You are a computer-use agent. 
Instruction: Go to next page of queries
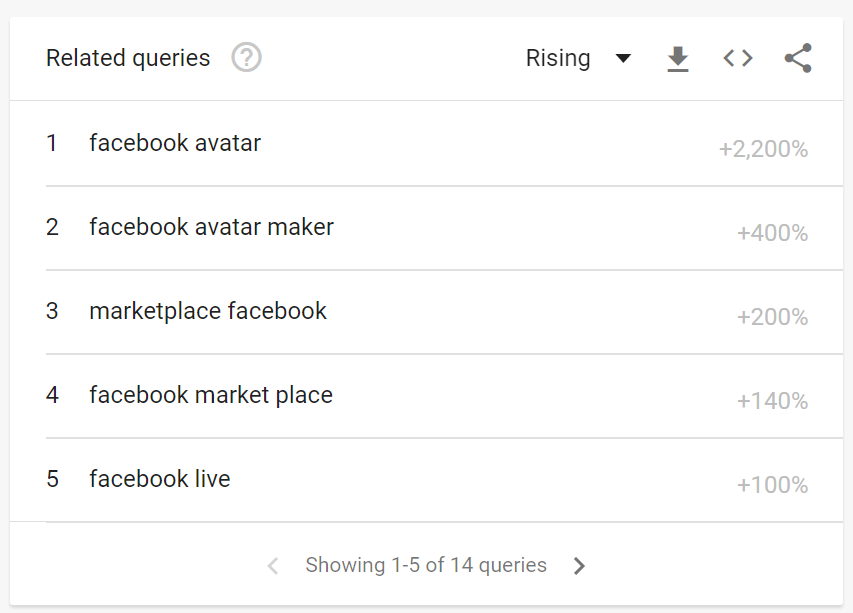pos(579,566)
